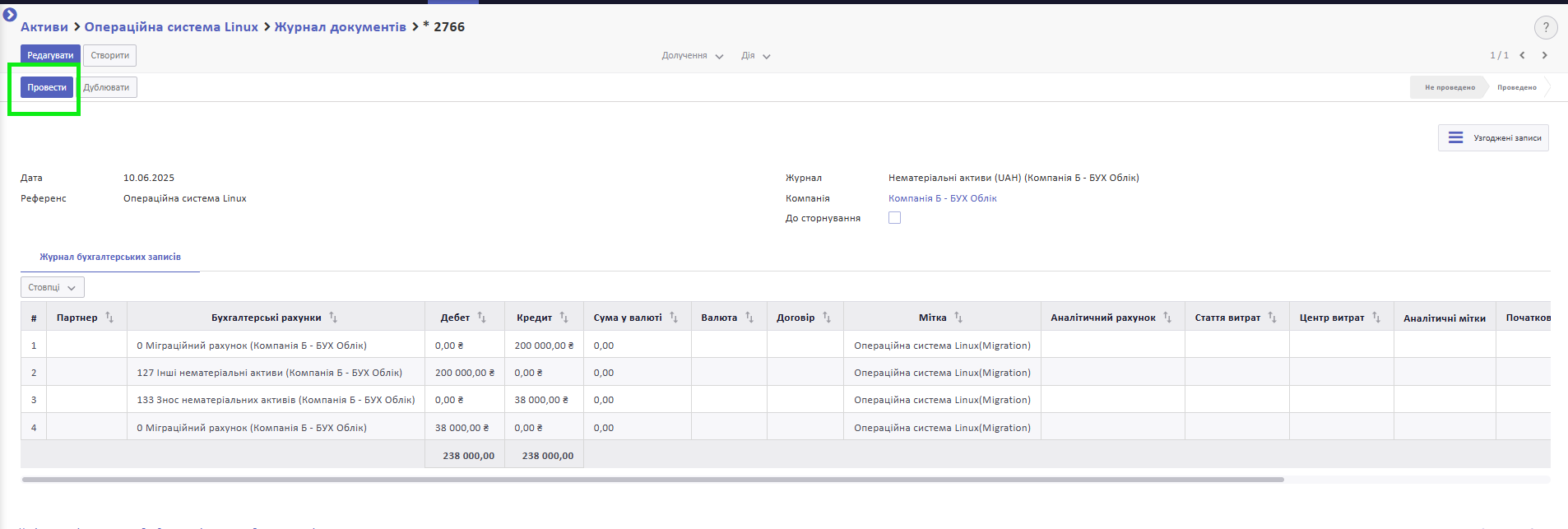The height and width of the screenshot is (529, 1568).
Task: Sort by Бухгалтерські рахунки column arrows
Action: [x=333, y=318]
